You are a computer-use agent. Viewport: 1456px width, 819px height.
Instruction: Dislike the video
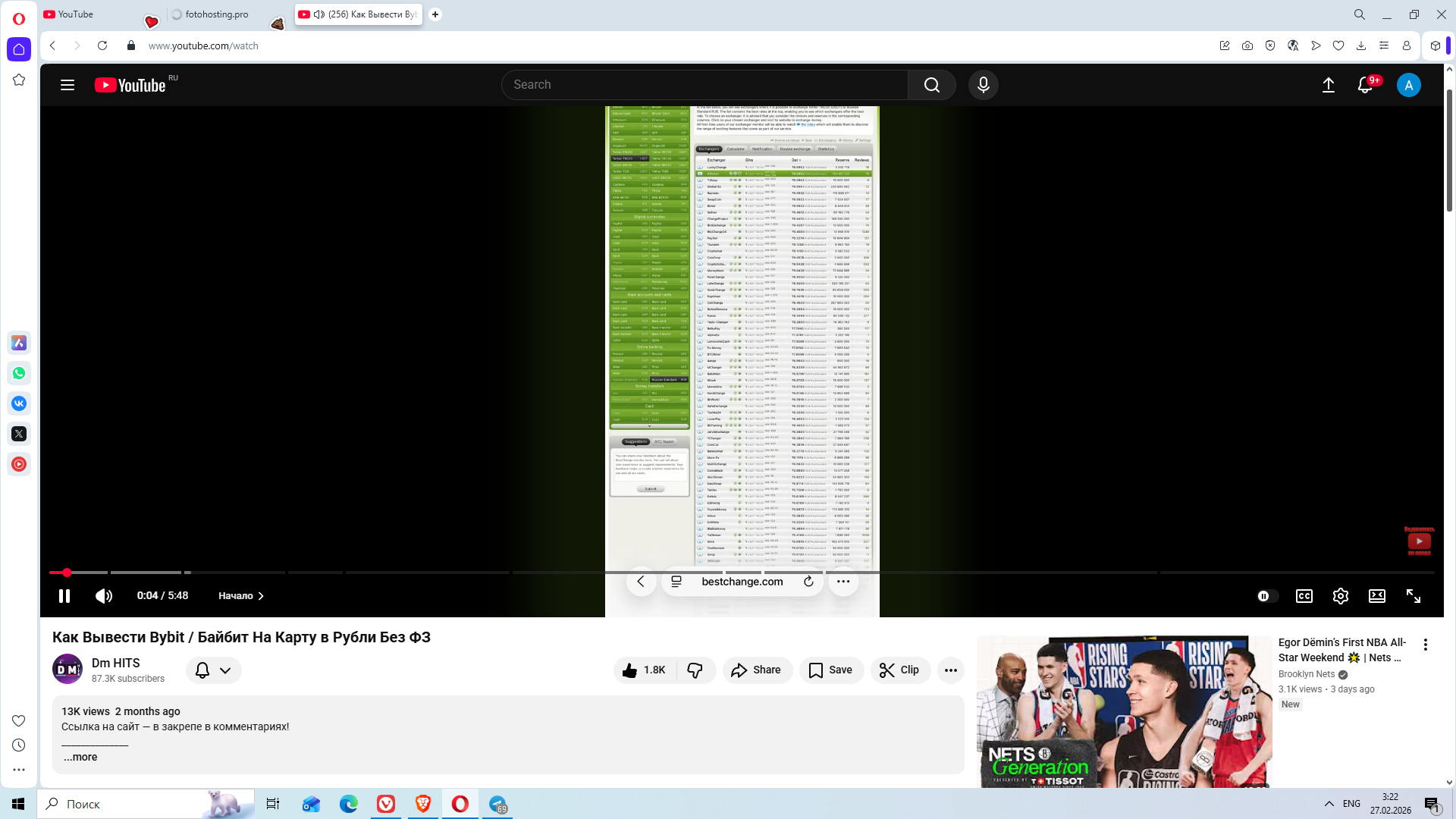(695, 670)
